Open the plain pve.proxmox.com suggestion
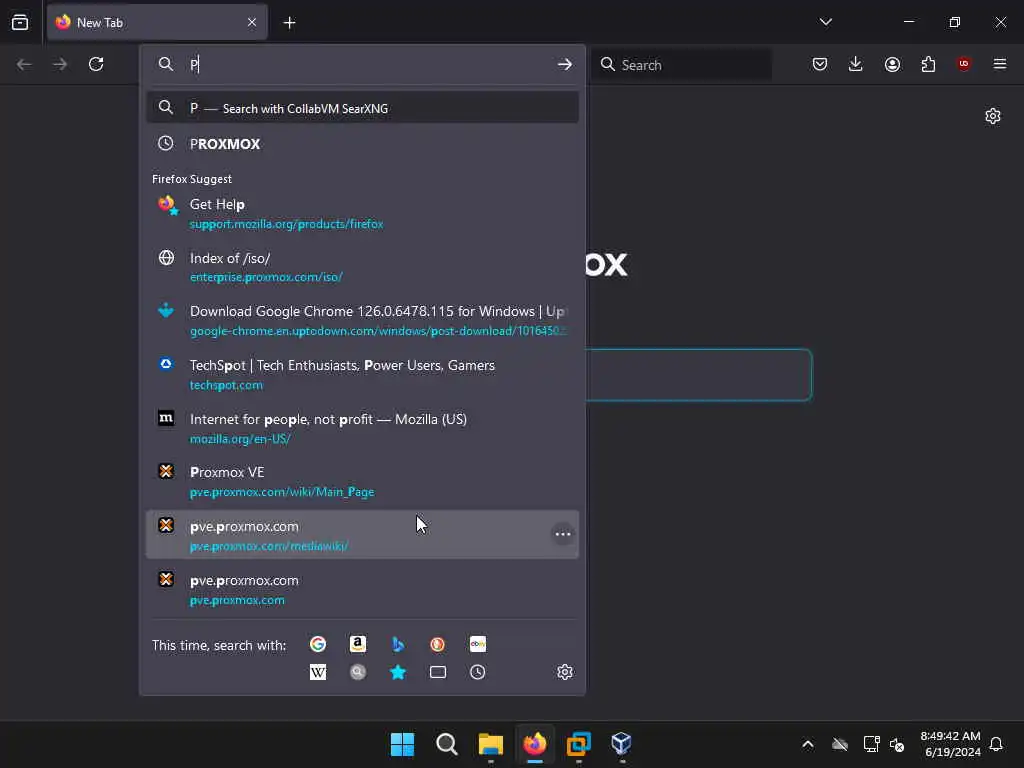Screen dimensions: 1024x768 (x=362, y=589)
